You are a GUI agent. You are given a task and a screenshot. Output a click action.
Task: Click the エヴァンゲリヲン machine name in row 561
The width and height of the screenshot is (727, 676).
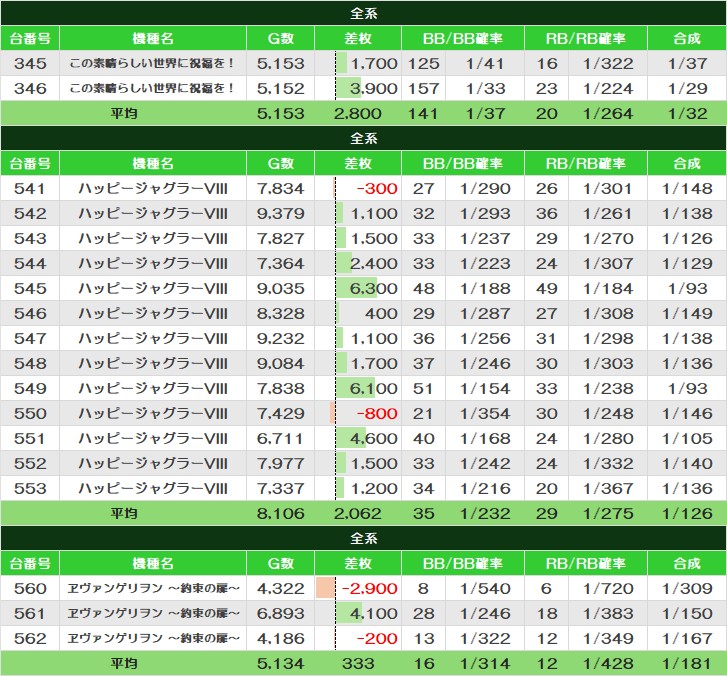tap(153, 613)
